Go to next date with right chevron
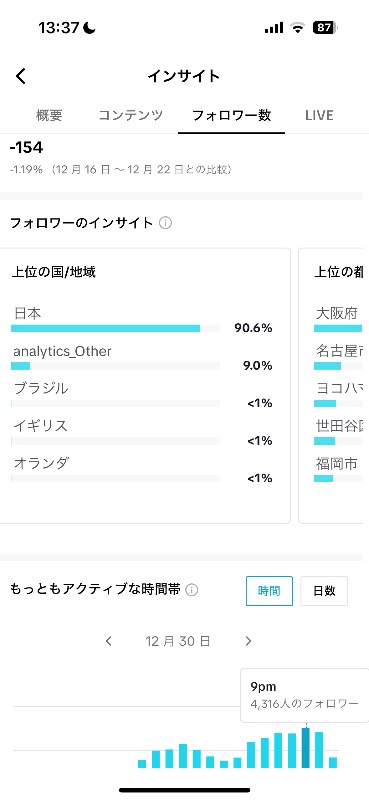The image size is (369, 800). tap(249, 641)
